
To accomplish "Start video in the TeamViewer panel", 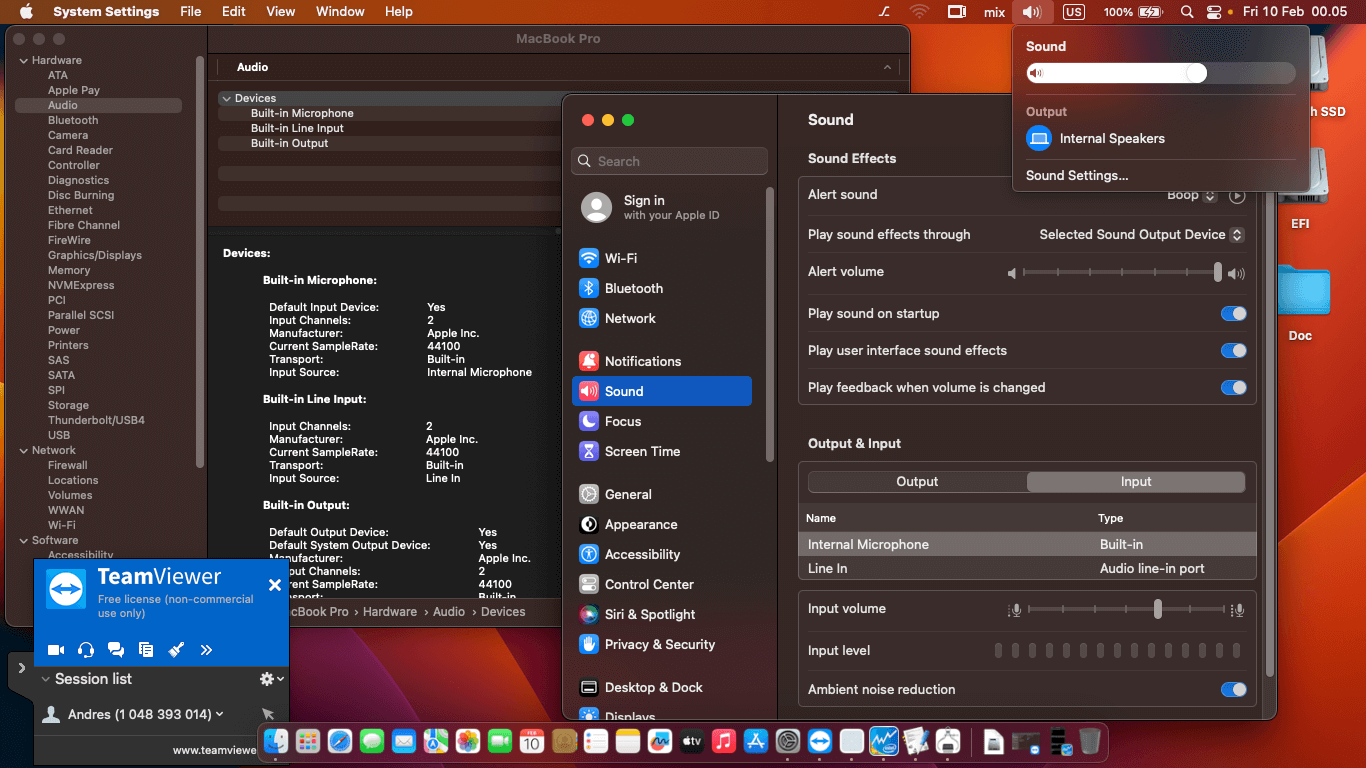I will (x=56, y=650).
